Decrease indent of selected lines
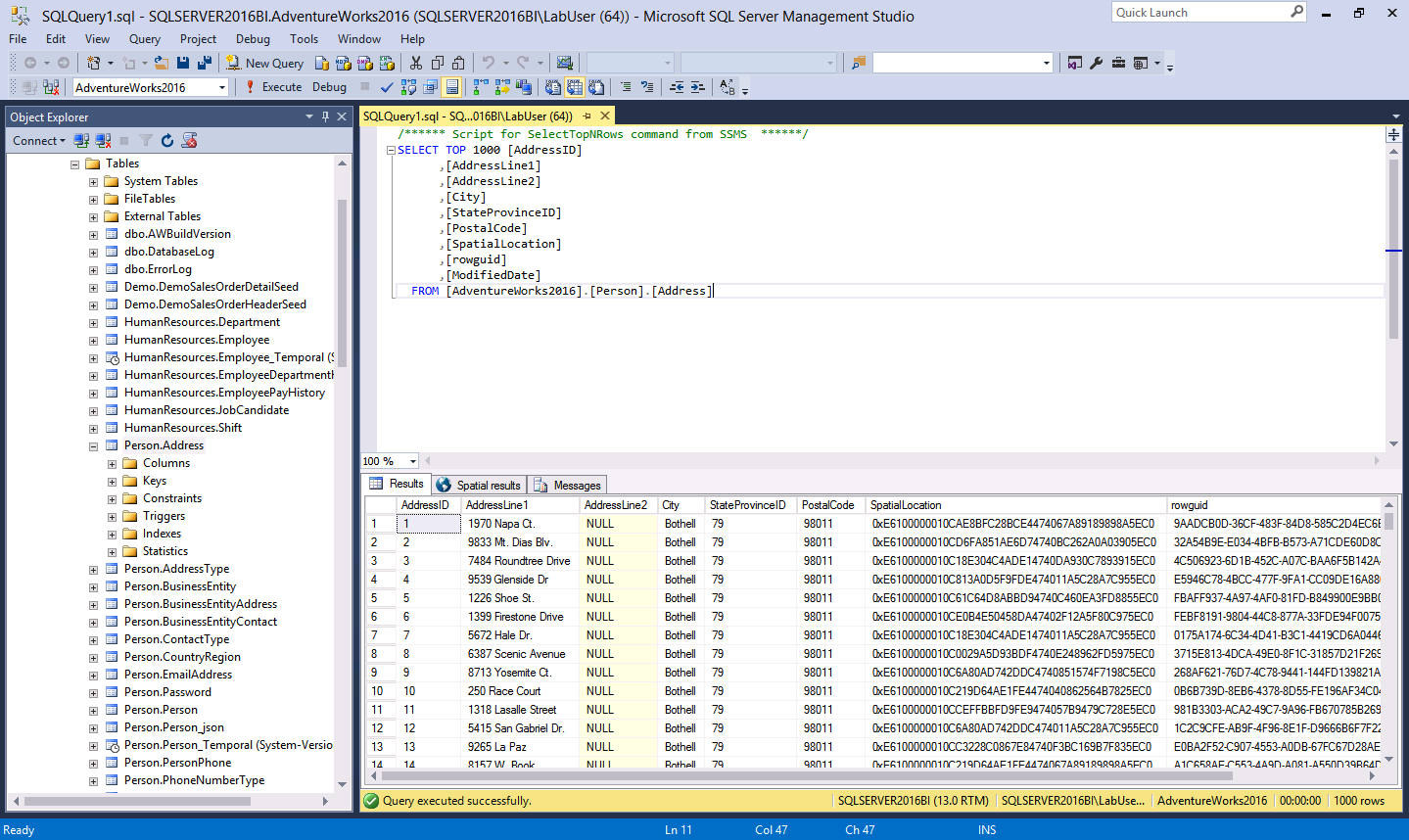The width and height of the screenshot is (1409, 840). [677, 87]
